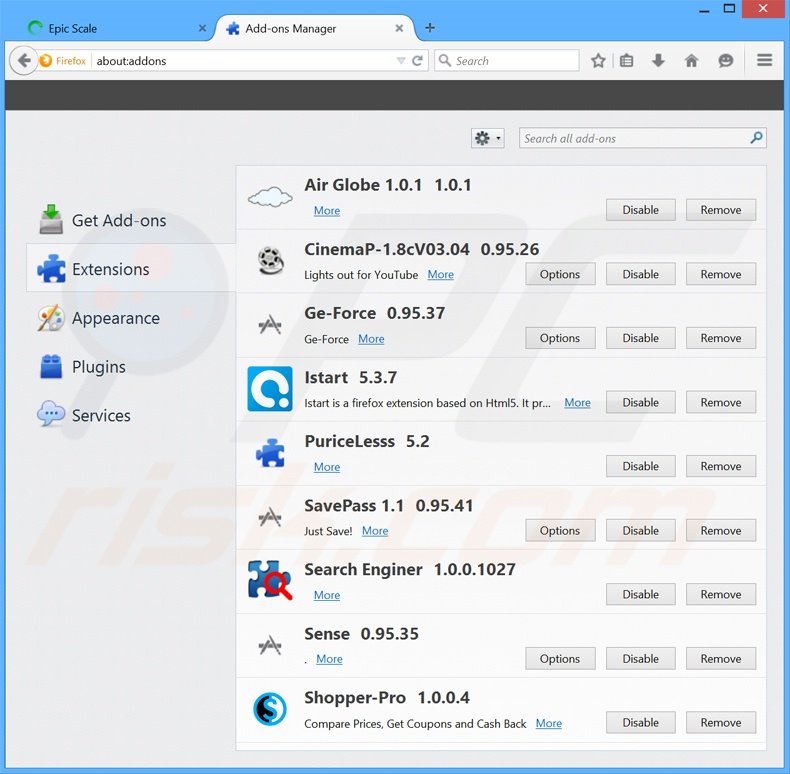Screen dimensions: 790x774
Task: Click the Search Enginer puzzle icon
Action: click(x=270, y=580)
